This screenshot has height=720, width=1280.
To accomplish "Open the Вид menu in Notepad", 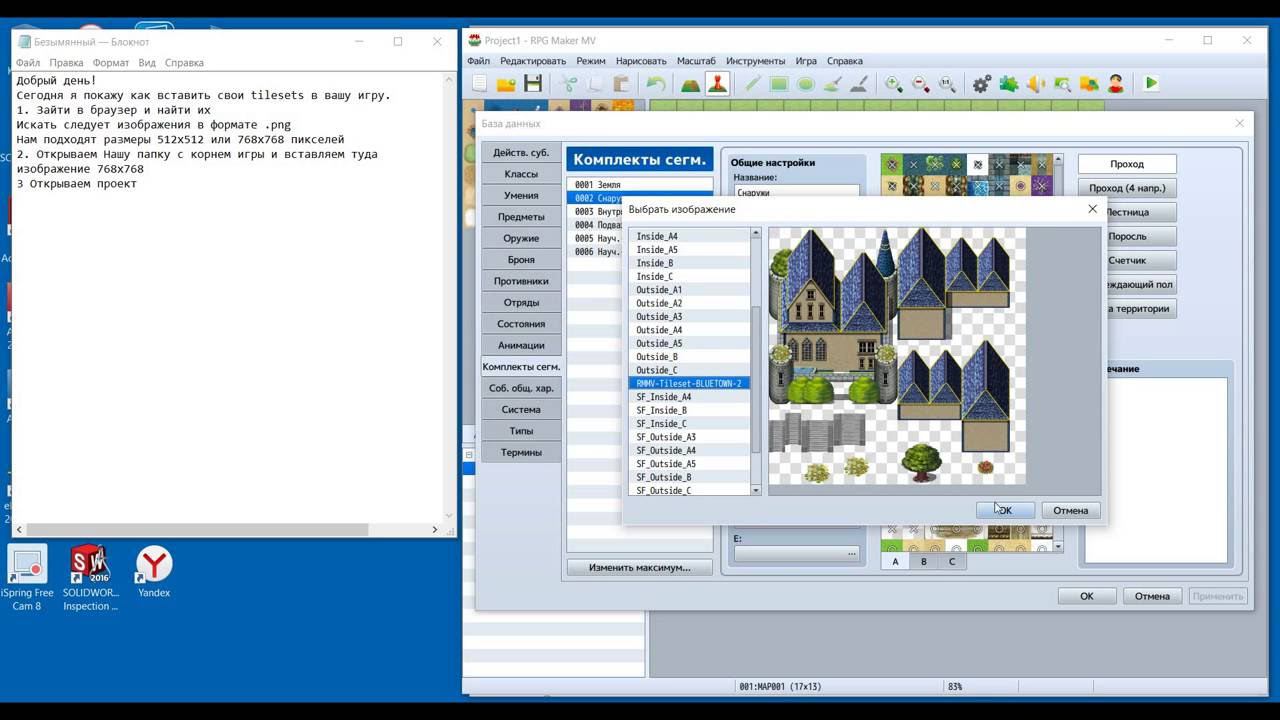I will coord(147,62).
